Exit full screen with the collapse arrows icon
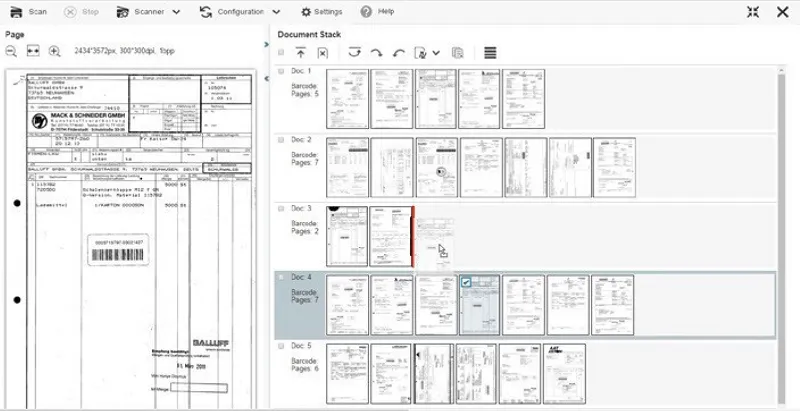800x411 pixels. pos(753,12)
